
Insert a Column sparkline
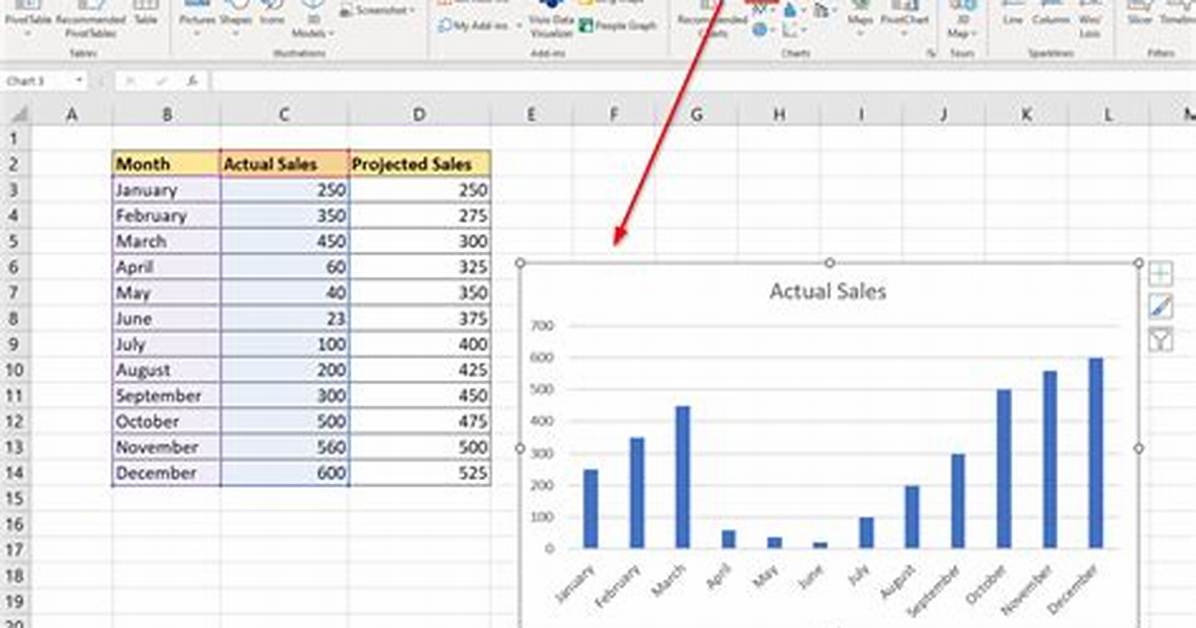pyautogui.click(x=1050, y=14)
